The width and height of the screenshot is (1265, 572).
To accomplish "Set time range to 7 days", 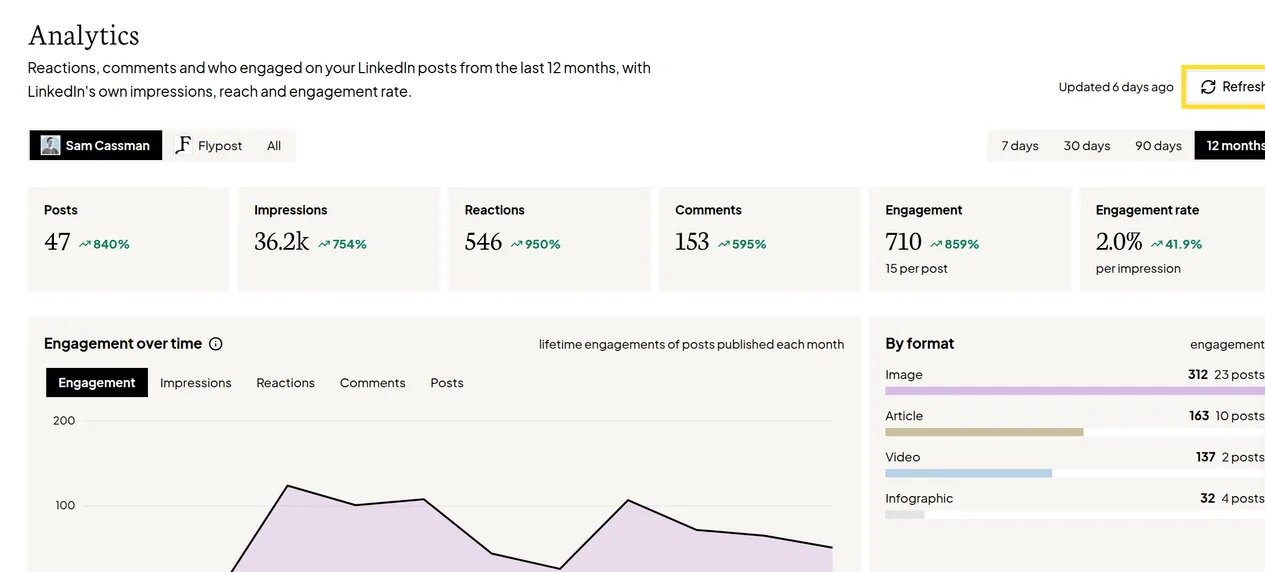I will (1019, 145).
